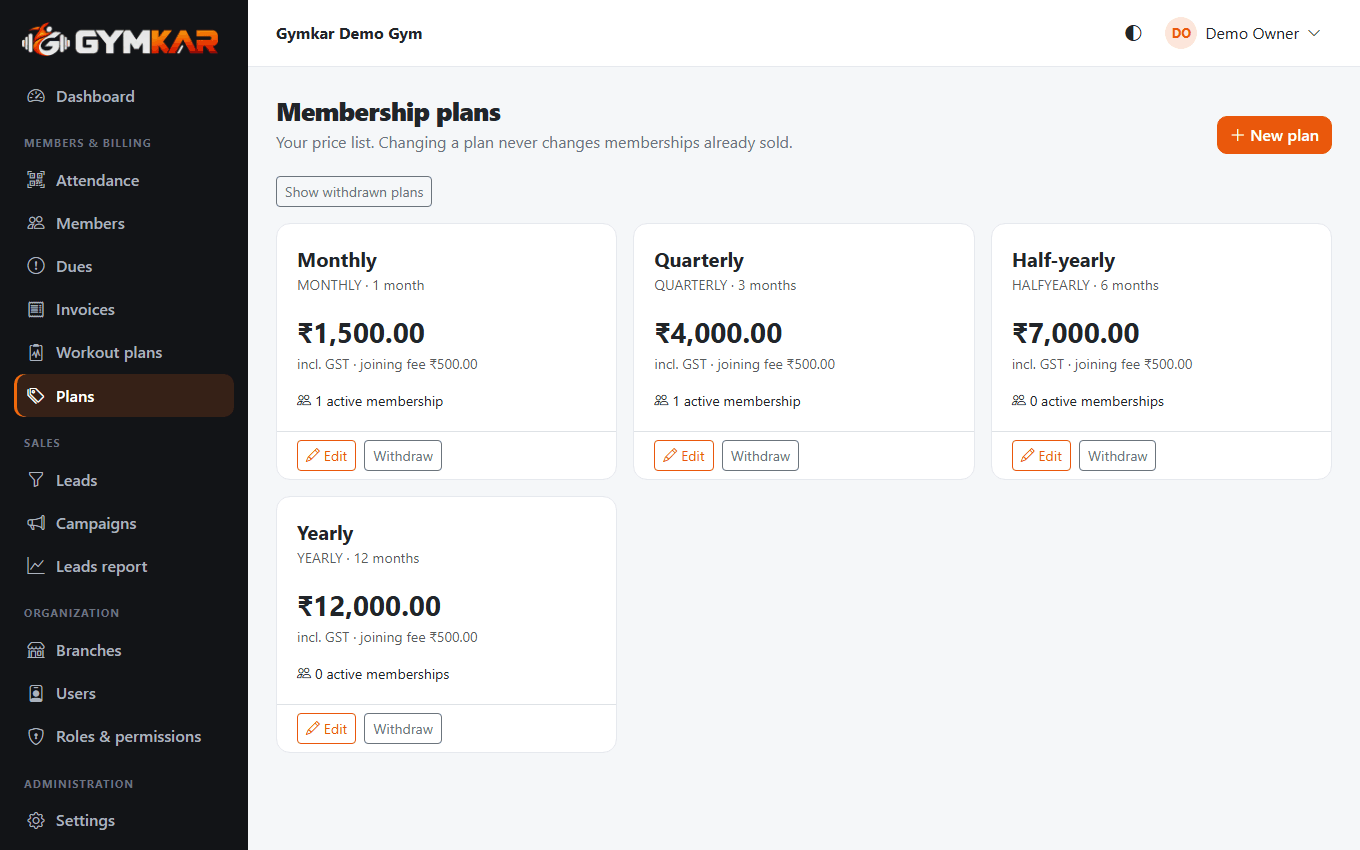Click the Dashboard gauge icon
1360x850 pixels.
click(36, 96)
